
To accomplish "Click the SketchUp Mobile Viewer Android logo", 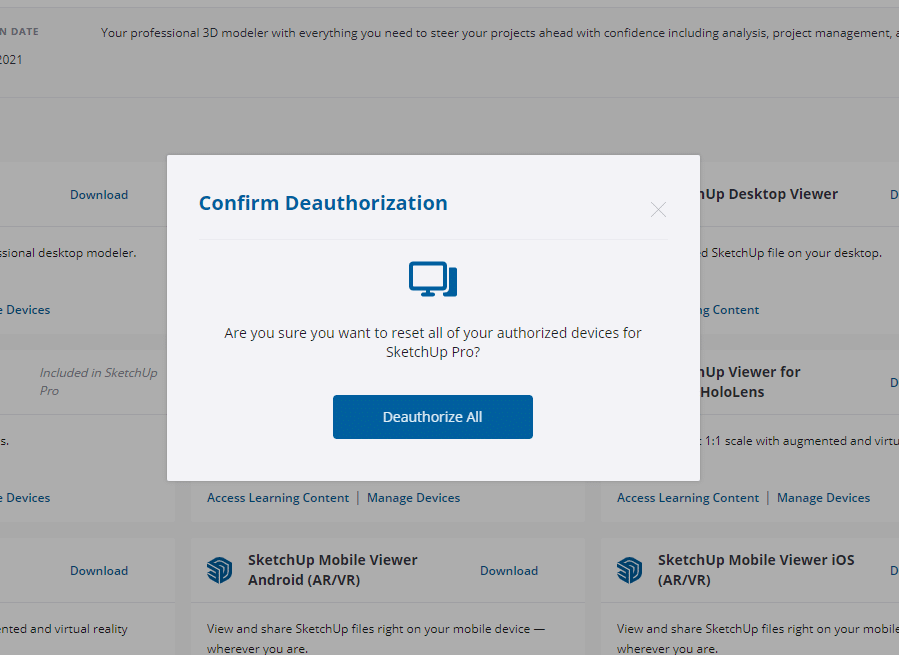I will coord(220,571).
